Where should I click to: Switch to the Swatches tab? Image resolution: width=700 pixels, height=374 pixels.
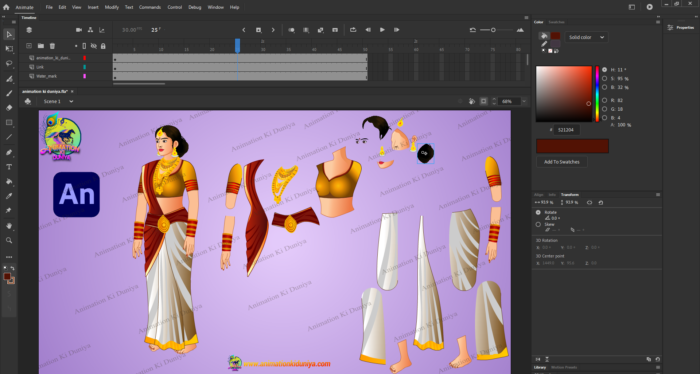[x=556, y=22]
